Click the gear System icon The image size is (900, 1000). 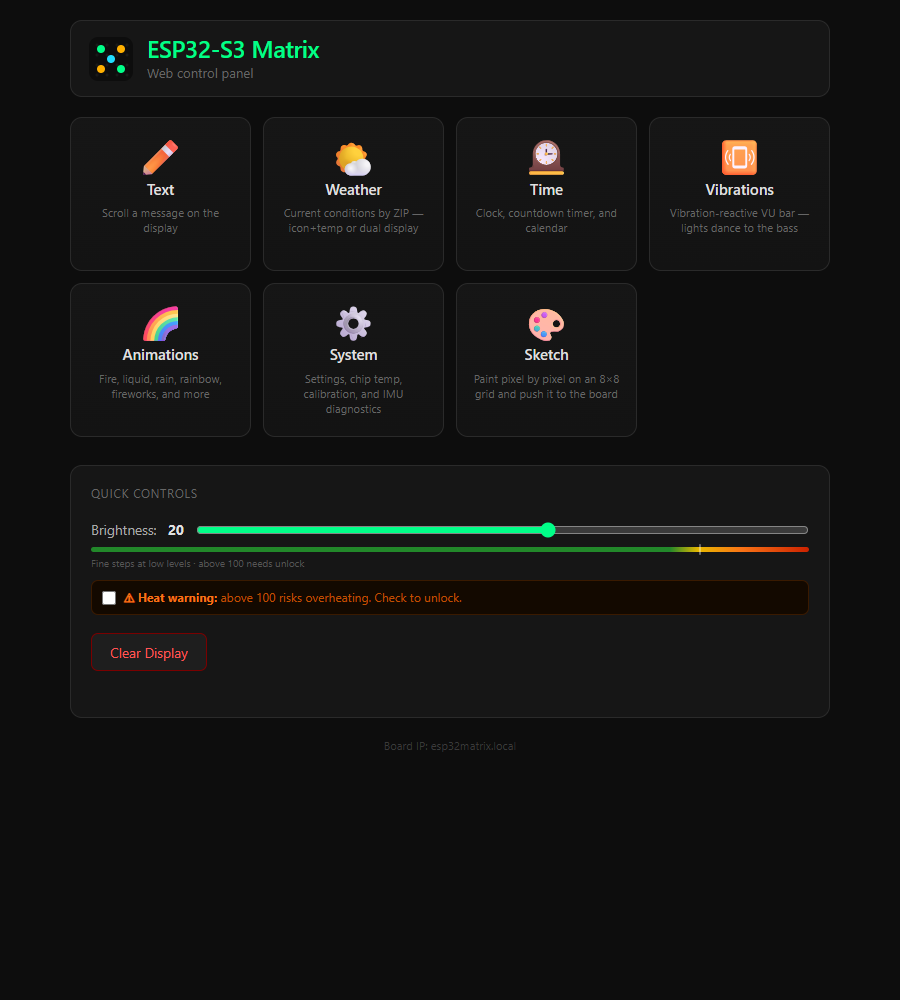tap(353, 323)
